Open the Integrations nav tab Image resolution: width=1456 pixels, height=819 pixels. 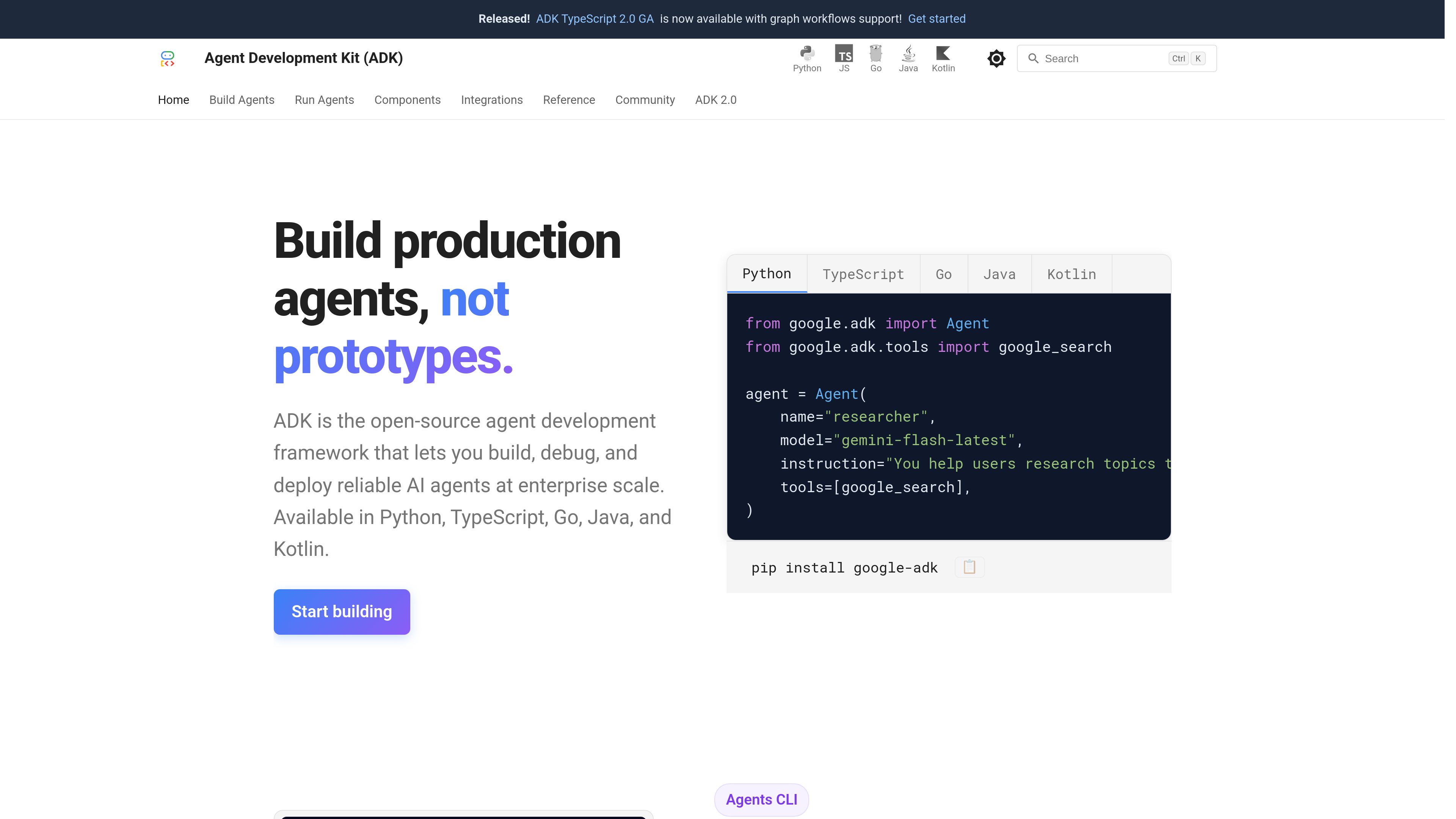pyautogui.click(x=492, y=100)
